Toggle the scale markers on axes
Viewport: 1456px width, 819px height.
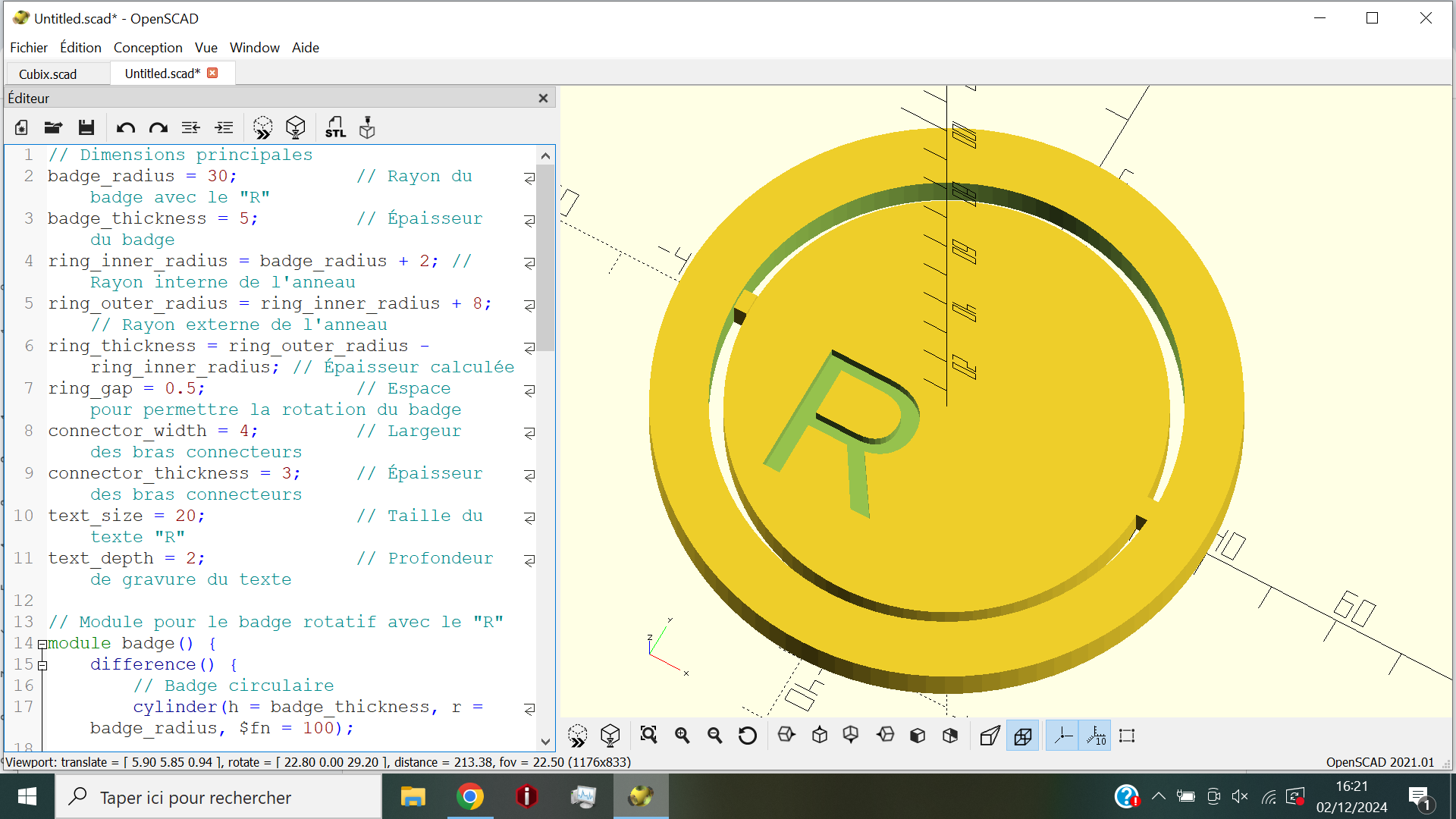click(x=1095, y=736)
